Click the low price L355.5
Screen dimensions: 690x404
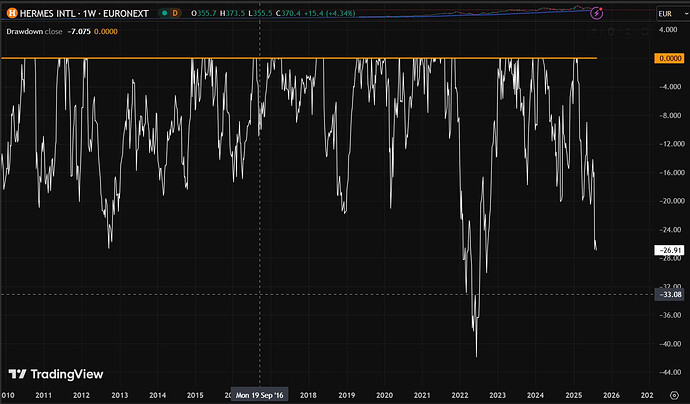[x=260, y=13]
